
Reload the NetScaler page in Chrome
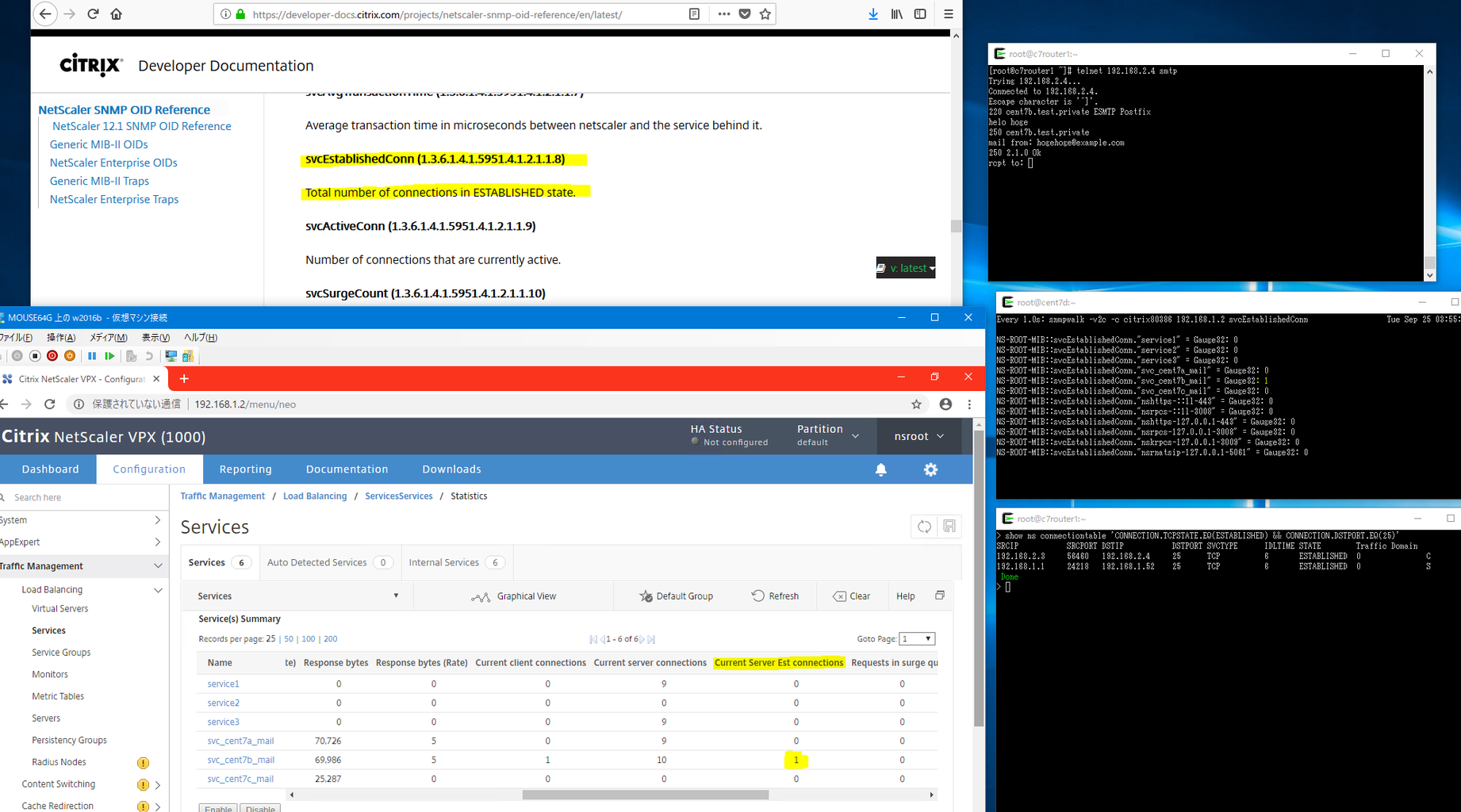(x=49, y=404)
